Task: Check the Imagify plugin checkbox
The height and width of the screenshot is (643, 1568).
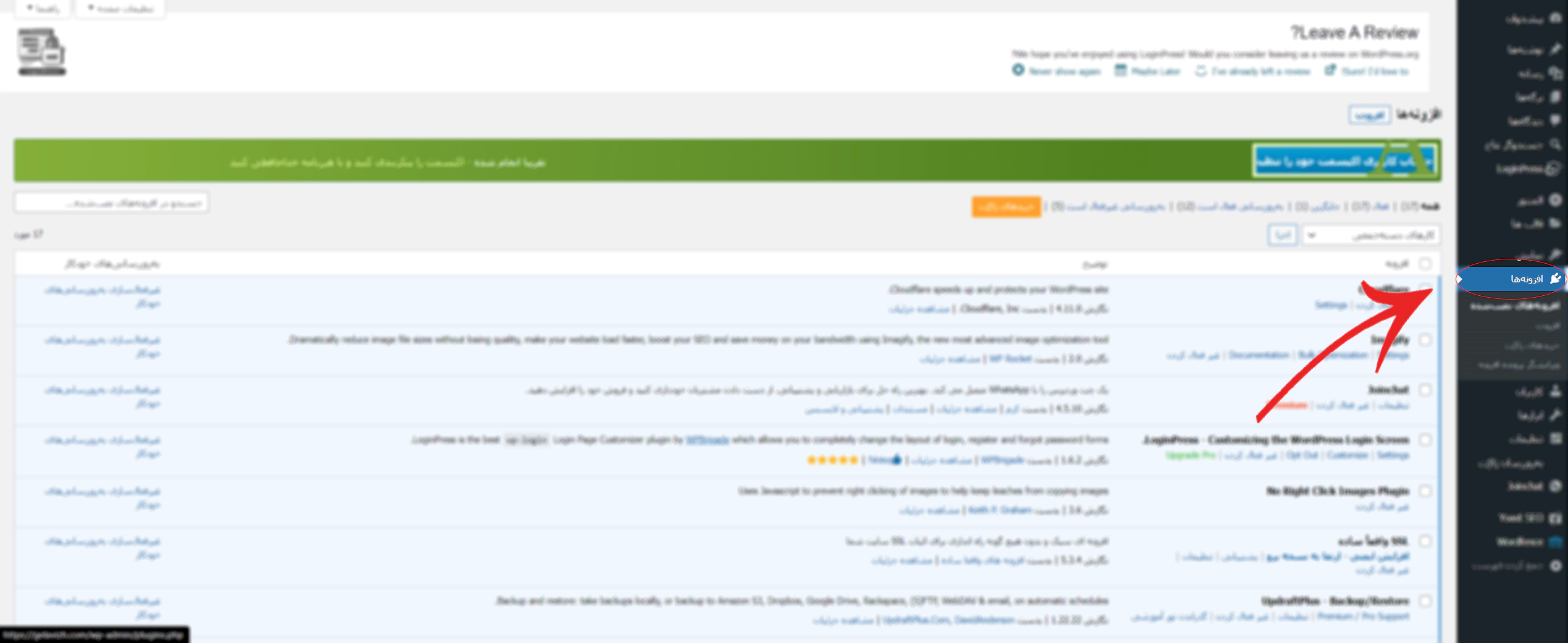Action: [x=1425, y=340]
